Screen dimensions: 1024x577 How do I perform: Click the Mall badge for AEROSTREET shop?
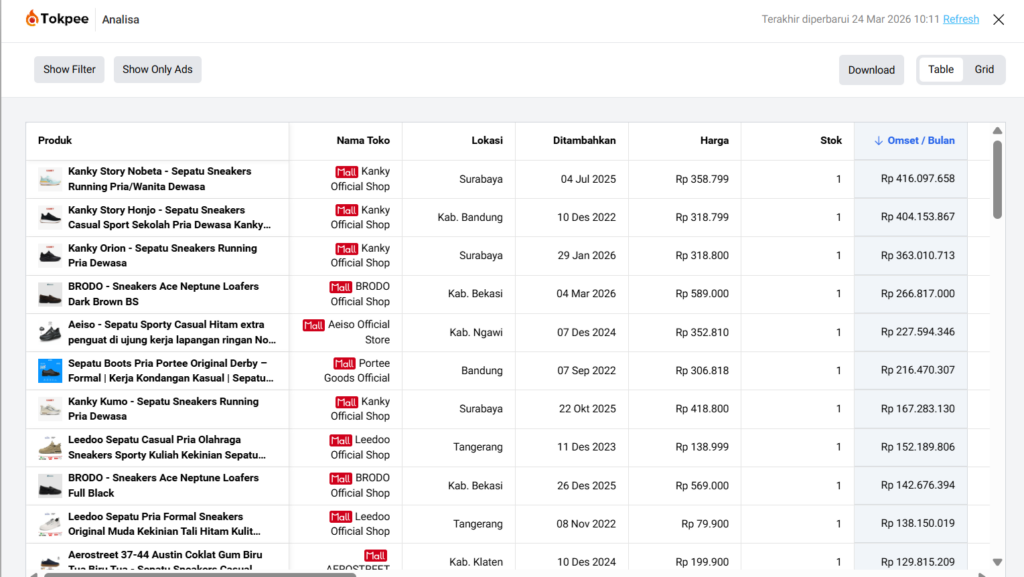375,555
